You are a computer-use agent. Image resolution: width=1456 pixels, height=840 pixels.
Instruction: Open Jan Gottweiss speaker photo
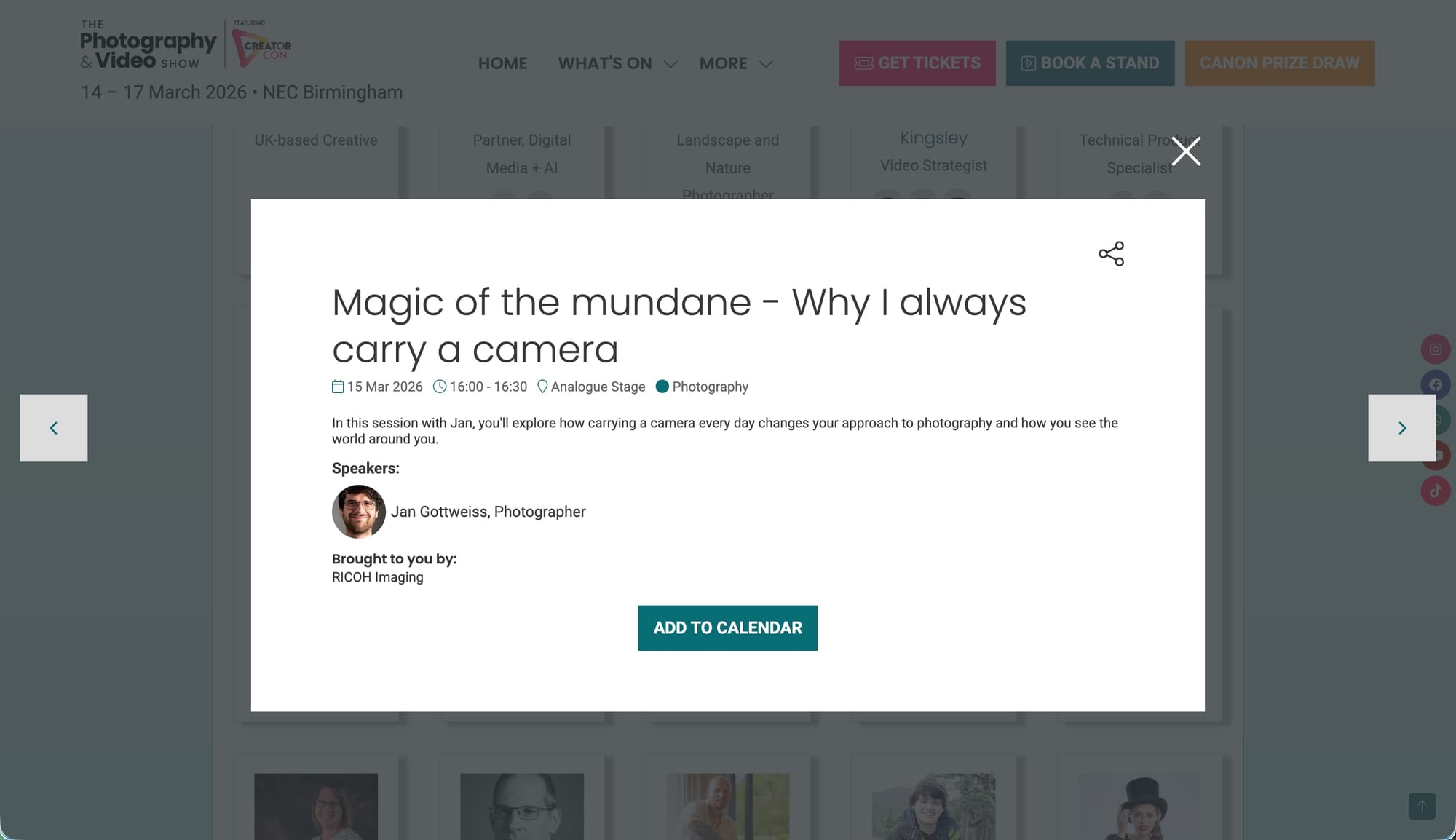pos(359,512)
